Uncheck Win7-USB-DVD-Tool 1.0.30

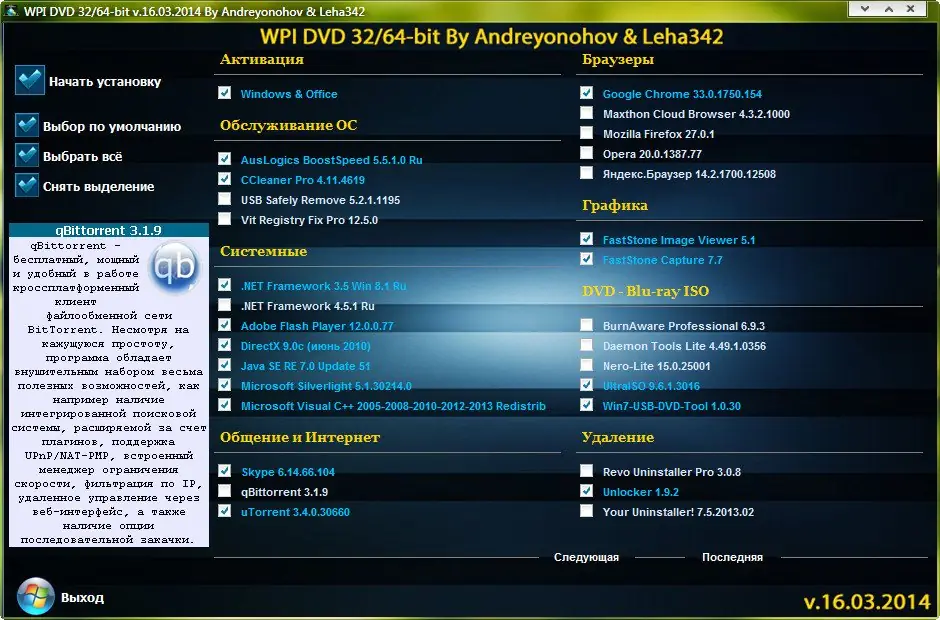[587, 405]
